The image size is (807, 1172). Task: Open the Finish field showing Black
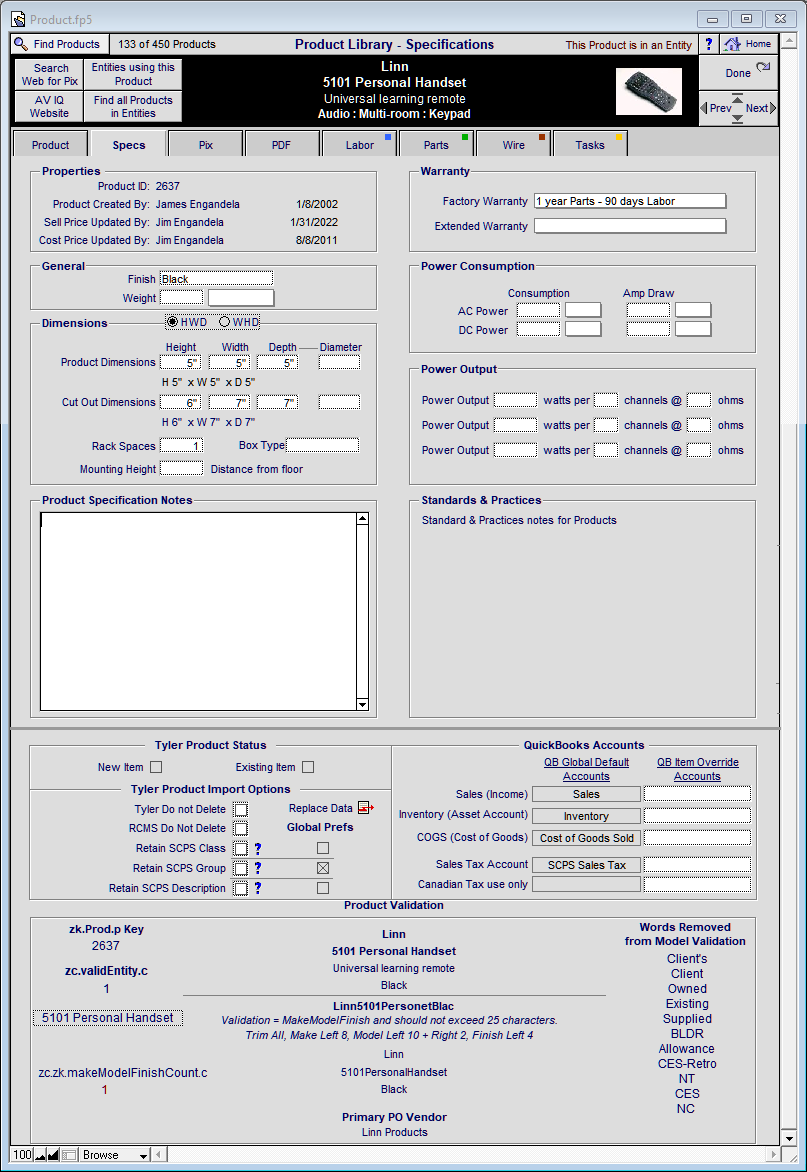217,279
